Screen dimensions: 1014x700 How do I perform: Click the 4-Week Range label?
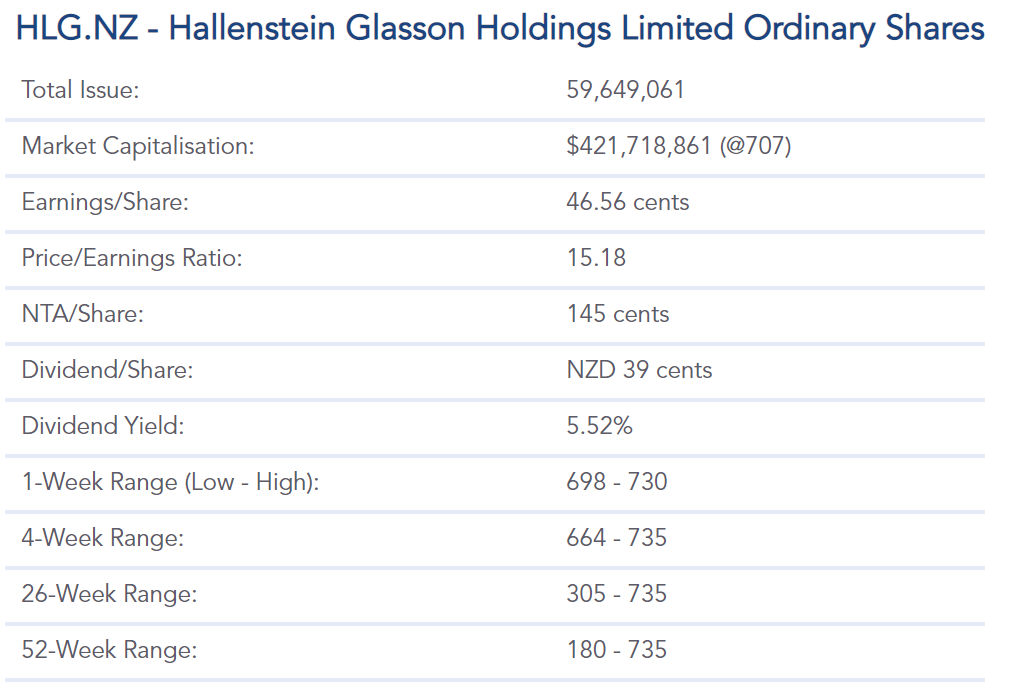click(102, 538)
